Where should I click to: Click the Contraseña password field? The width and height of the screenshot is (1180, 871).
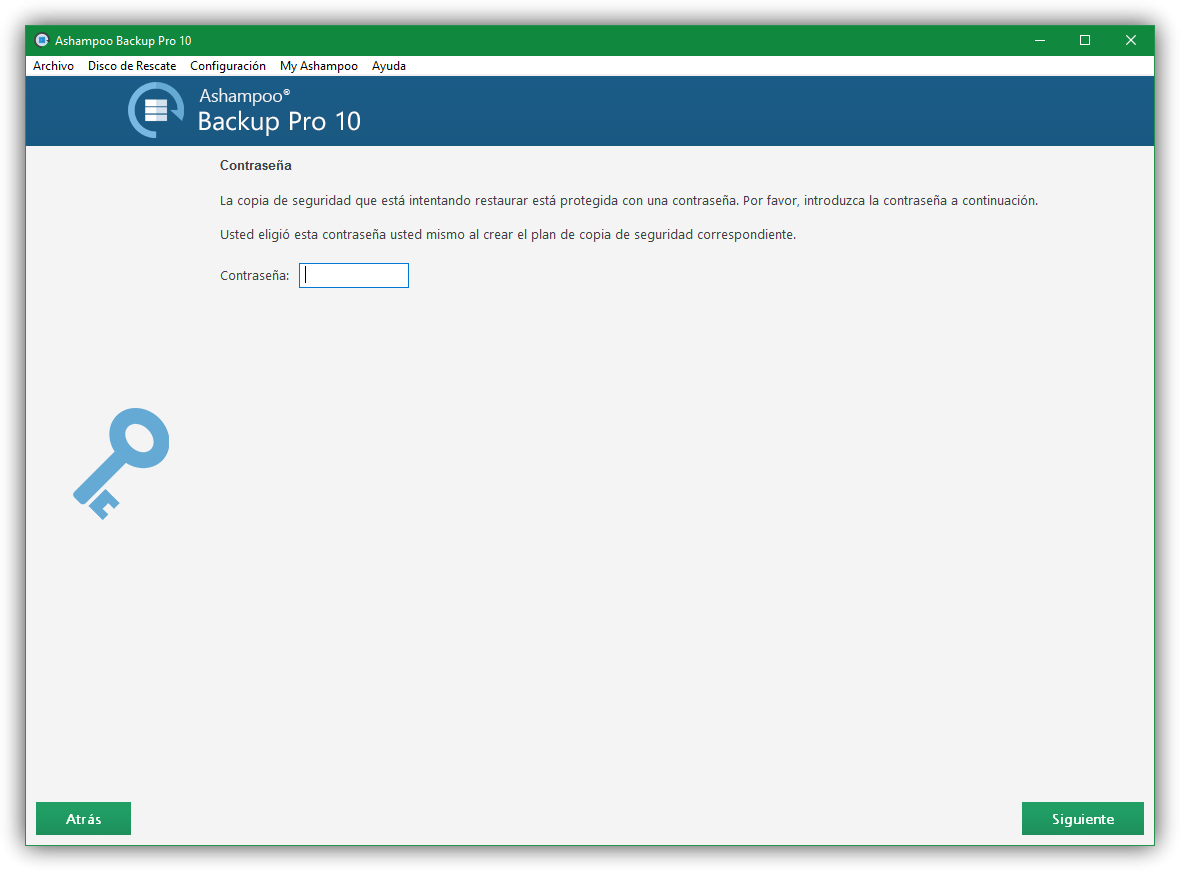coord(354,276)
